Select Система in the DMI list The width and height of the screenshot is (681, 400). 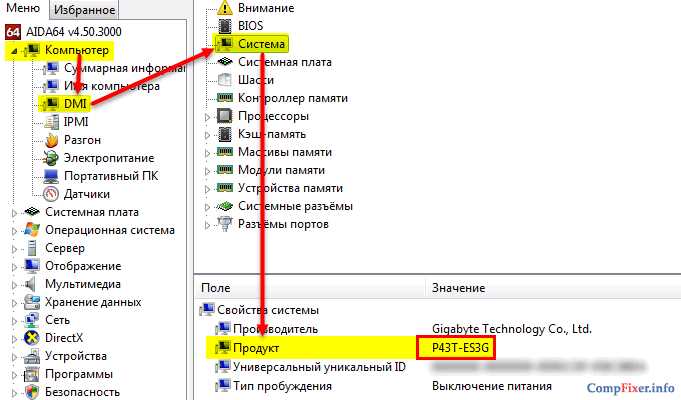261,44
